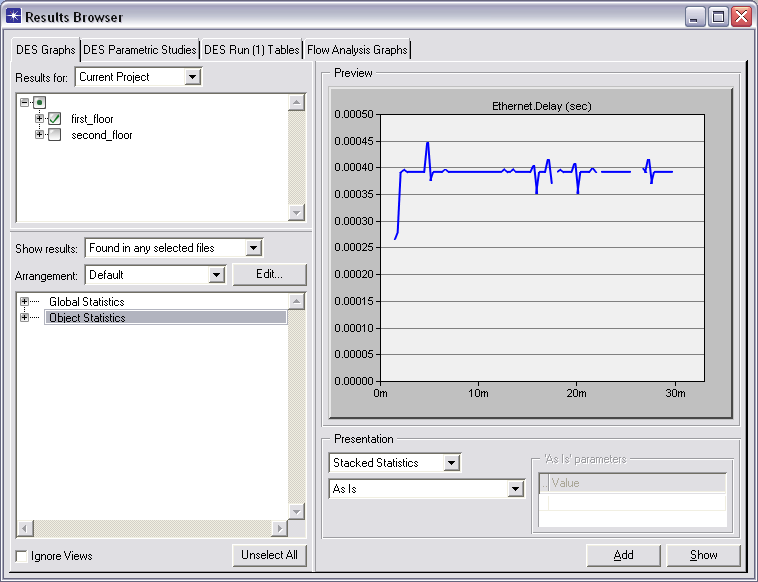Screen dimensions: 758x582
Task: Click the Results Browser title bar icon
Action: tap(13, 17)
